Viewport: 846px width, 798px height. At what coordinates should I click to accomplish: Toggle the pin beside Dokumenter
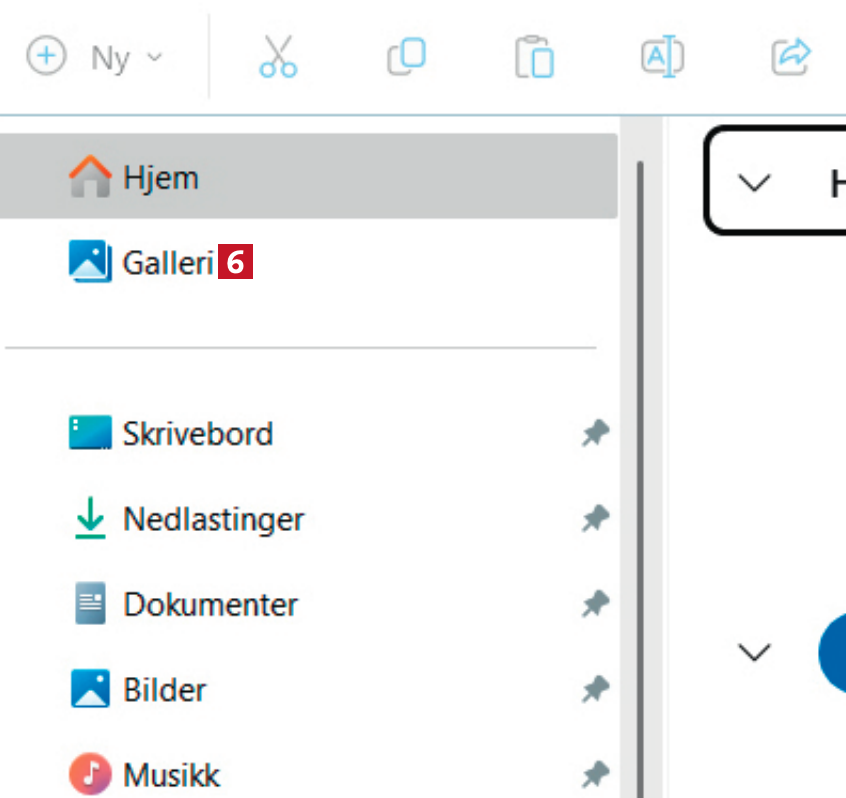point(596,605)
